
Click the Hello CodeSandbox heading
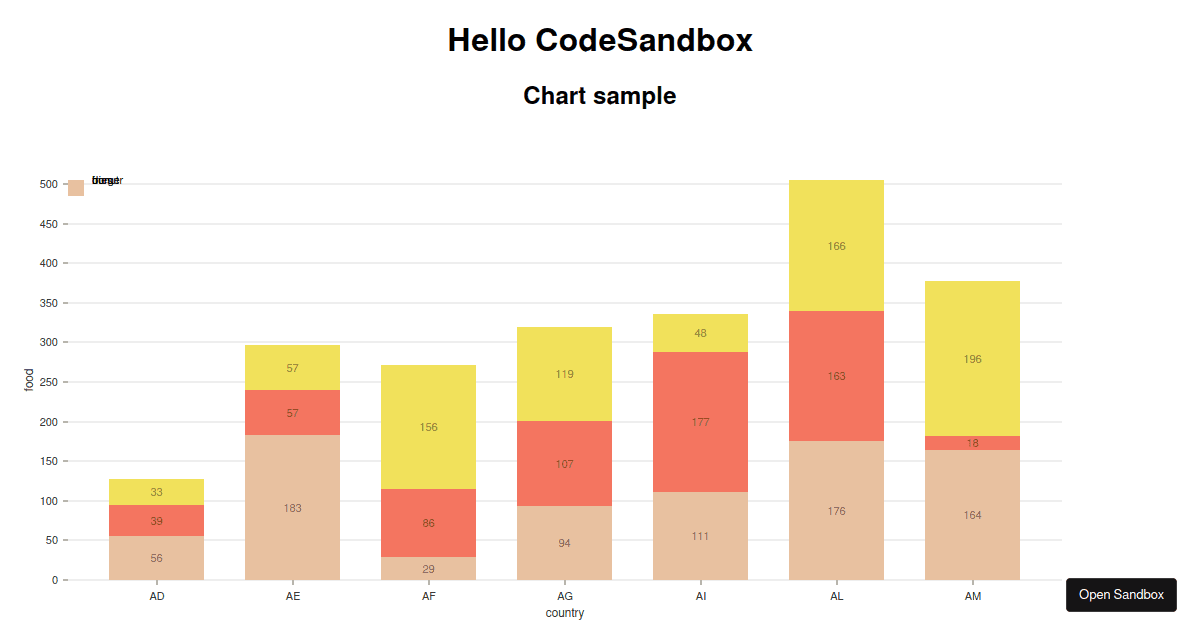tap(600, 40)
